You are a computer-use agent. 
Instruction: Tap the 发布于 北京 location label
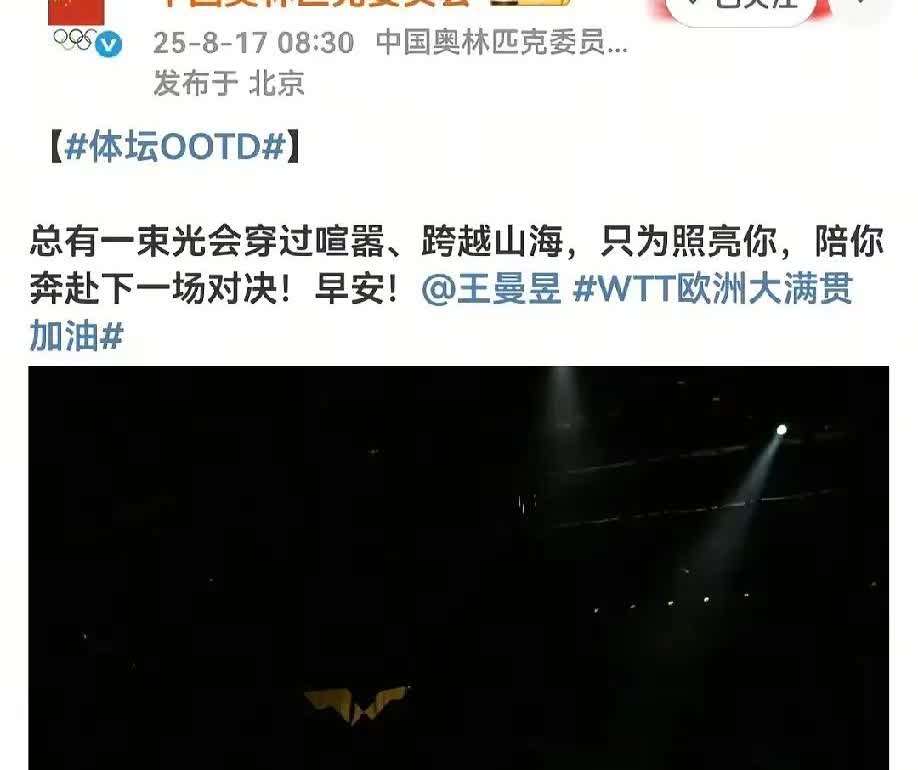(229, 83)
